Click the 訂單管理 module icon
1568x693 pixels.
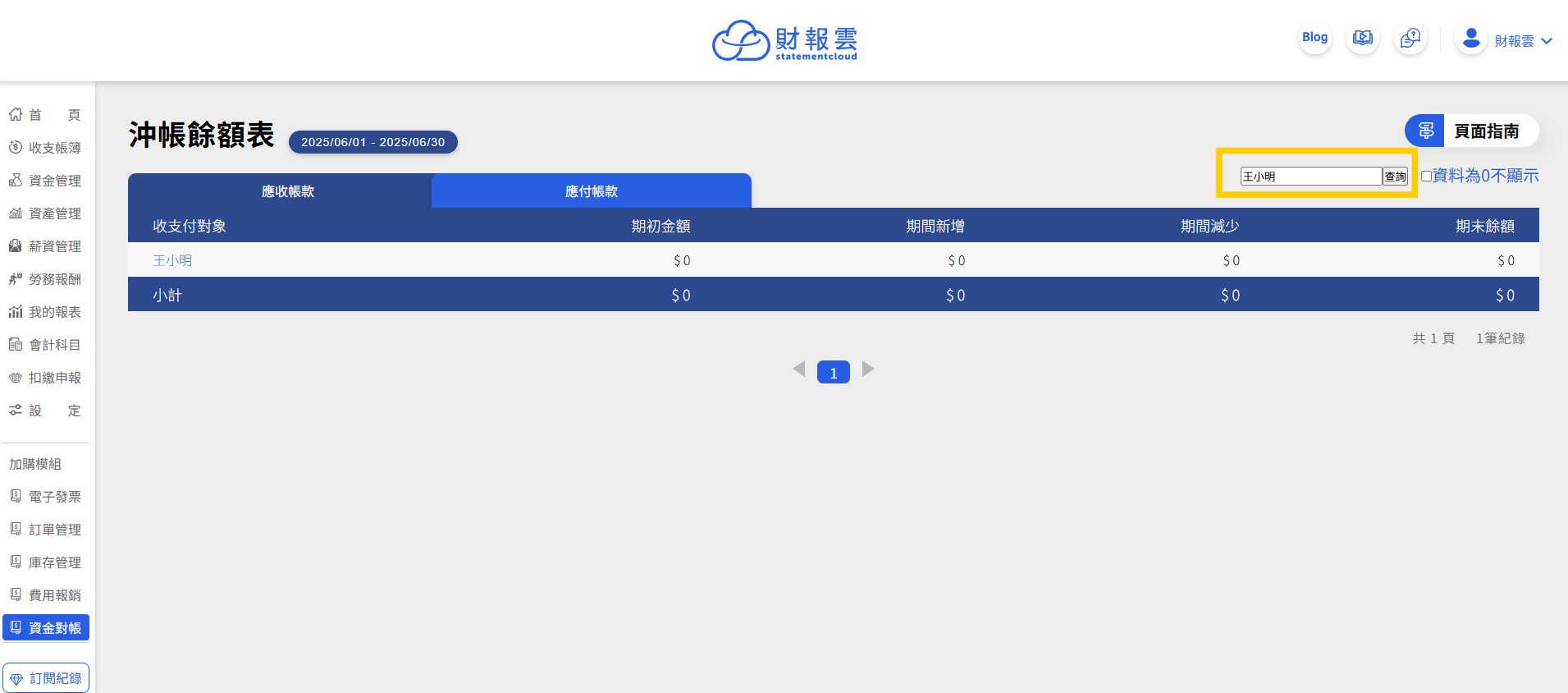(x=16, y=529)
